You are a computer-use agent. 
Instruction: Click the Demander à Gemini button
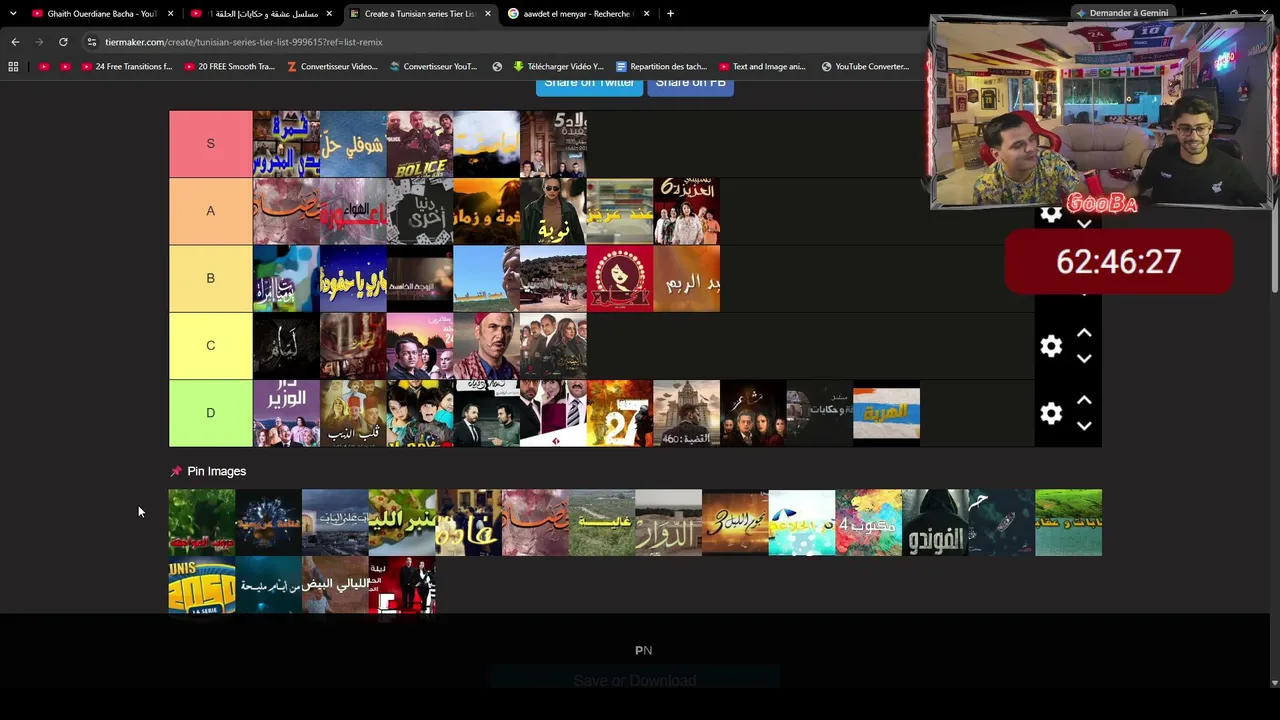click(1121, 13)
